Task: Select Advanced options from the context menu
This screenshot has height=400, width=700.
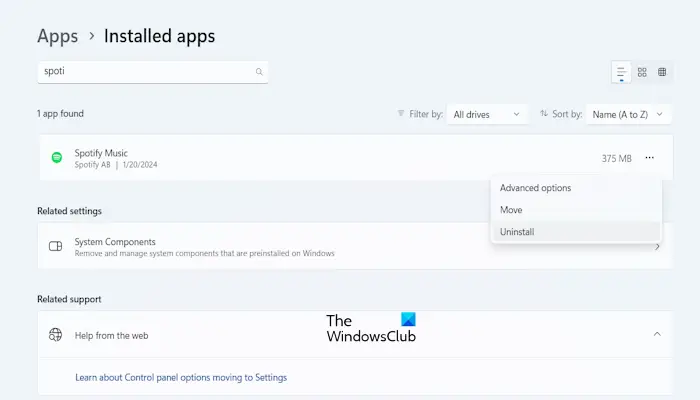Action: click(535, 188)
